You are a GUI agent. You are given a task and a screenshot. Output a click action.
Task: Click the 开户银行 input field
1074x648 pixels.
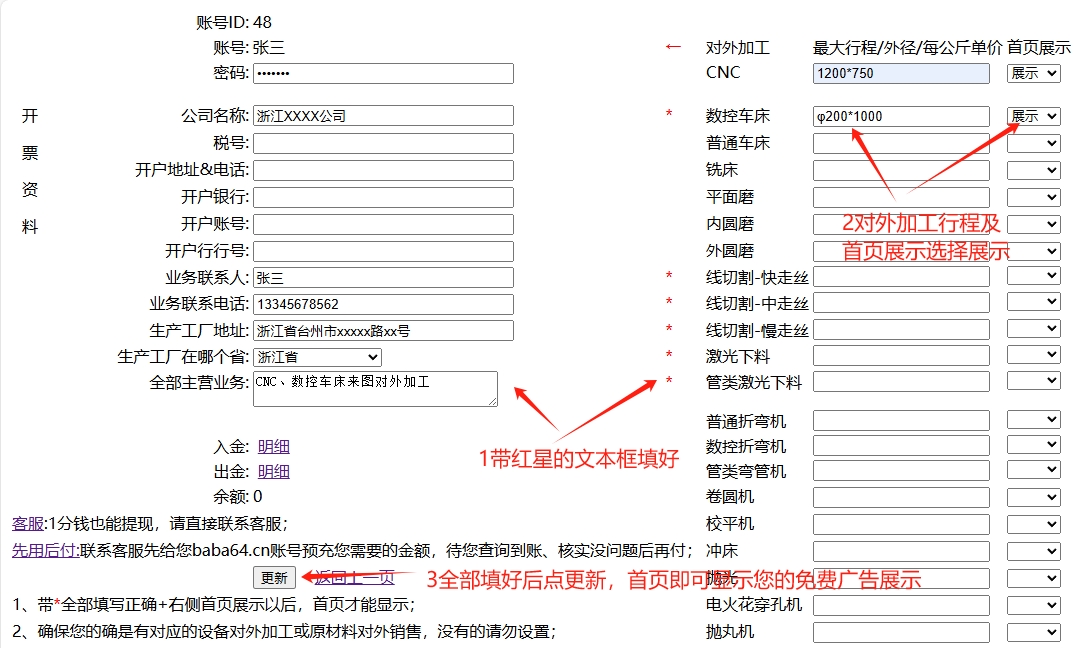tap(383, 197)
